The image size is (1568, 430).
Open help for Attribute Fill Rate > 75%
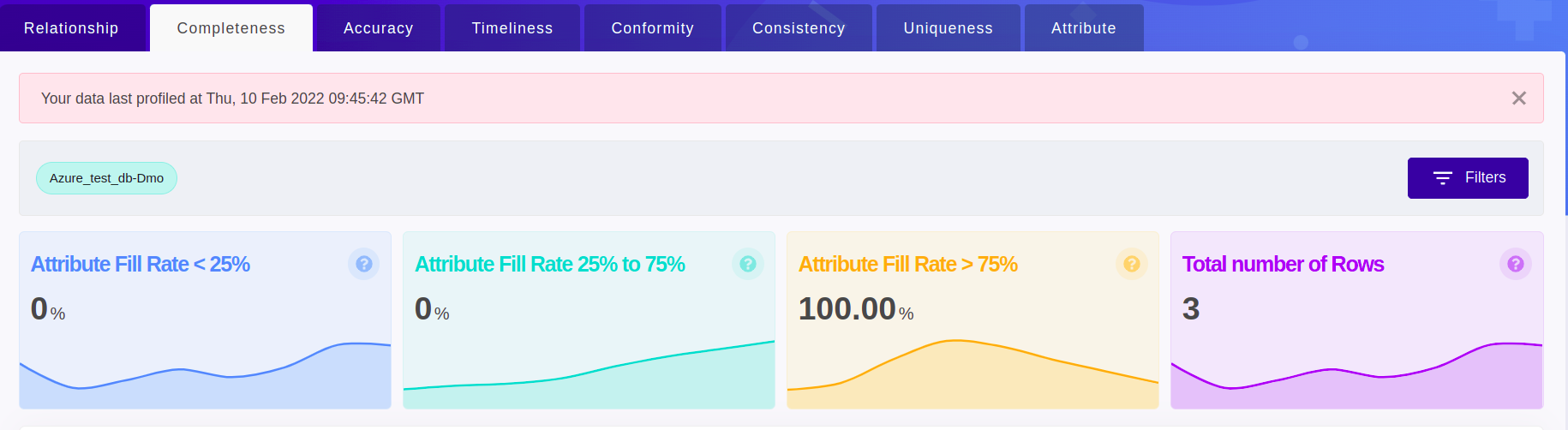click(x=1132, y=264)
